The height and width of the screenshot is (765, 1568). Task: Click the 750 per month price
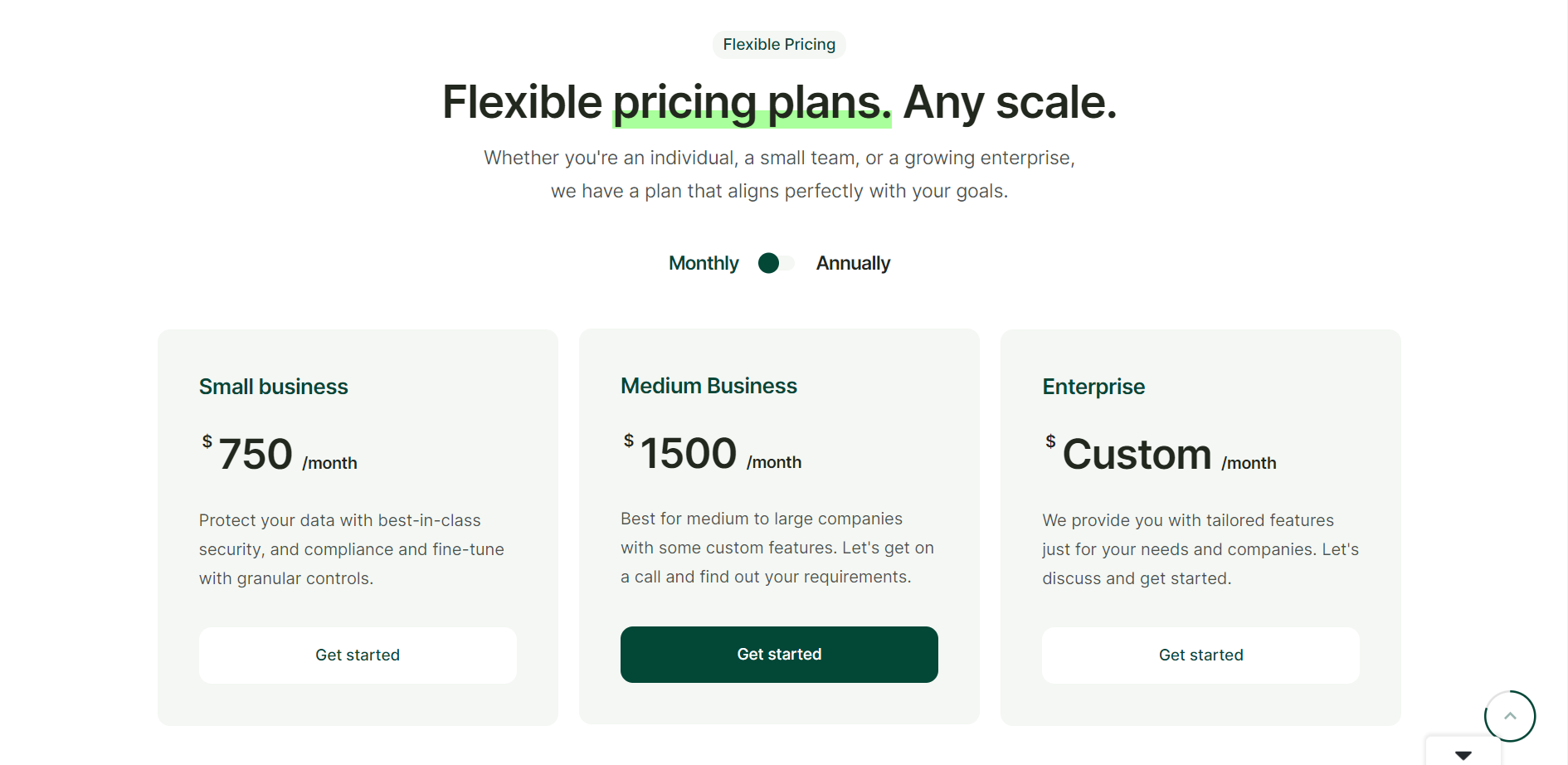pyautogui.click(x=256, y=455)
